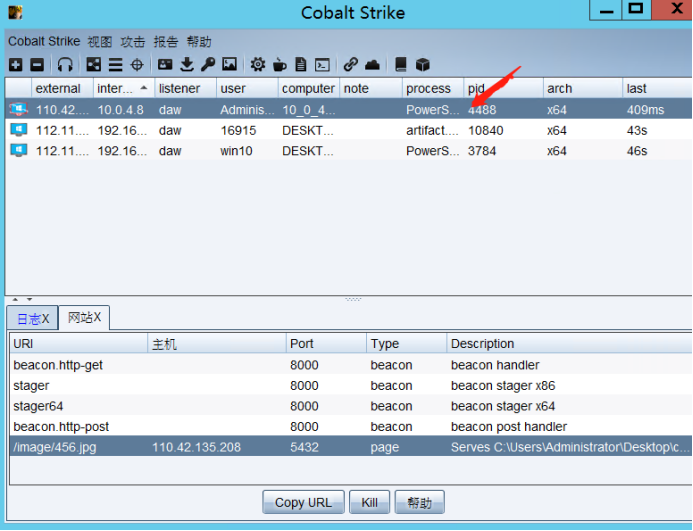693x531 pixels.
Task: Collapse top pane with the up splitter arrow
Action: tap(15, 299)
